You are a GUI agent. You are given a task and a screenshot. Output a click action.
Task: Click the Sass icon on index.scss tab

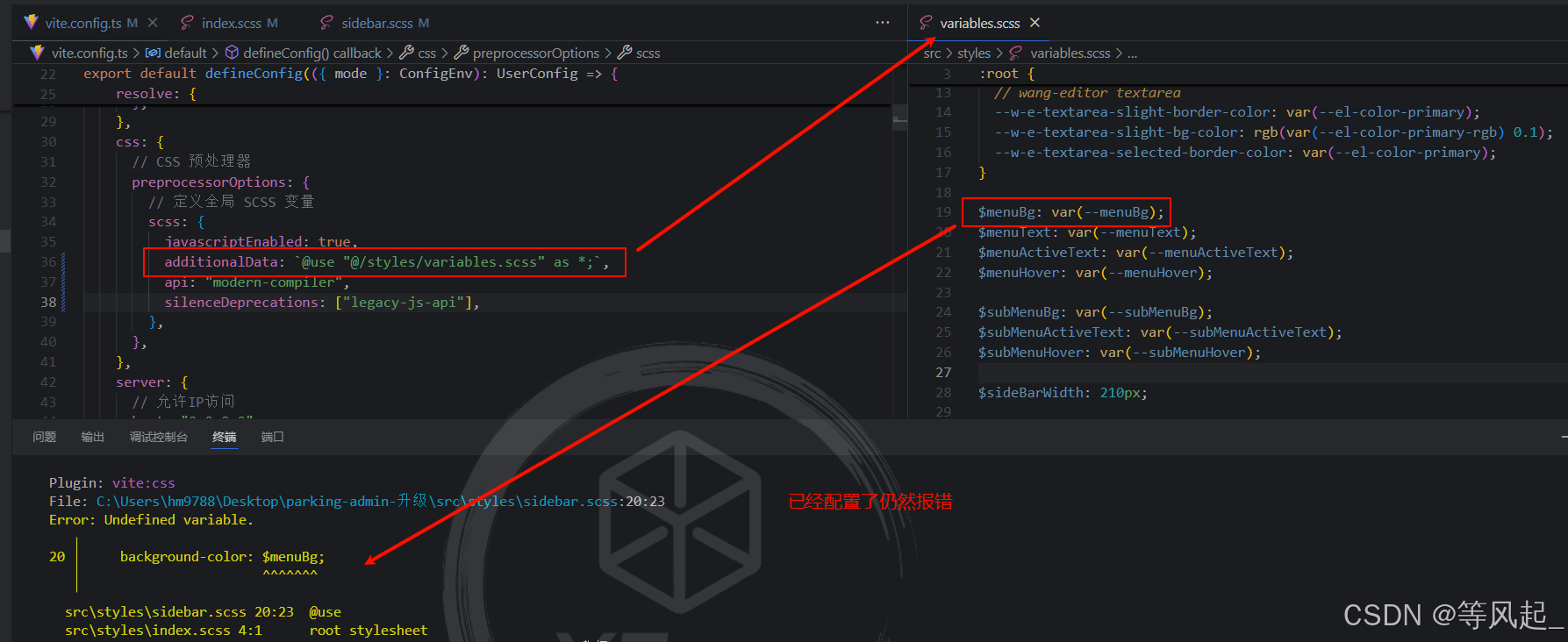[187, 23]
